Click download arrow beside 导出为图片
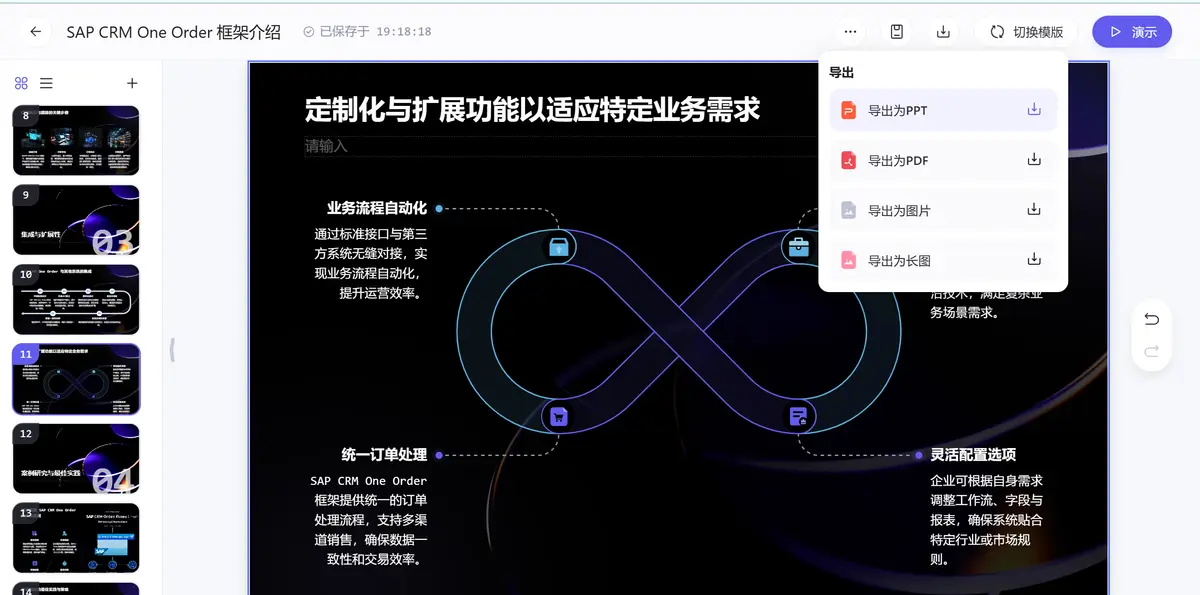 [1034, 210]
